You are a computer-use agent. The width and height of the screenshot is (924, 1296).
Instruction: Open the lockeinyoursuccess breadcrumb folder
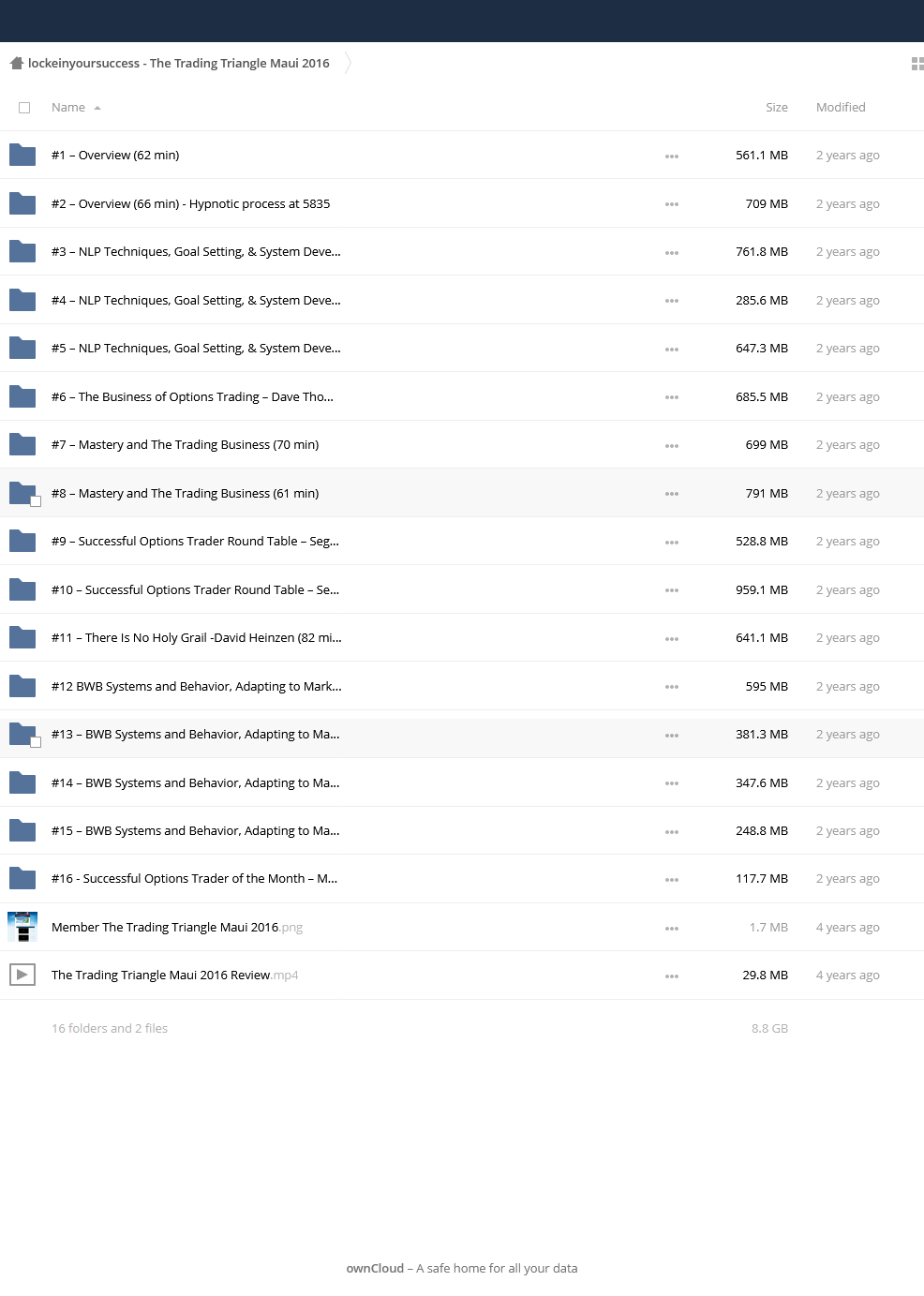point(179,63)
